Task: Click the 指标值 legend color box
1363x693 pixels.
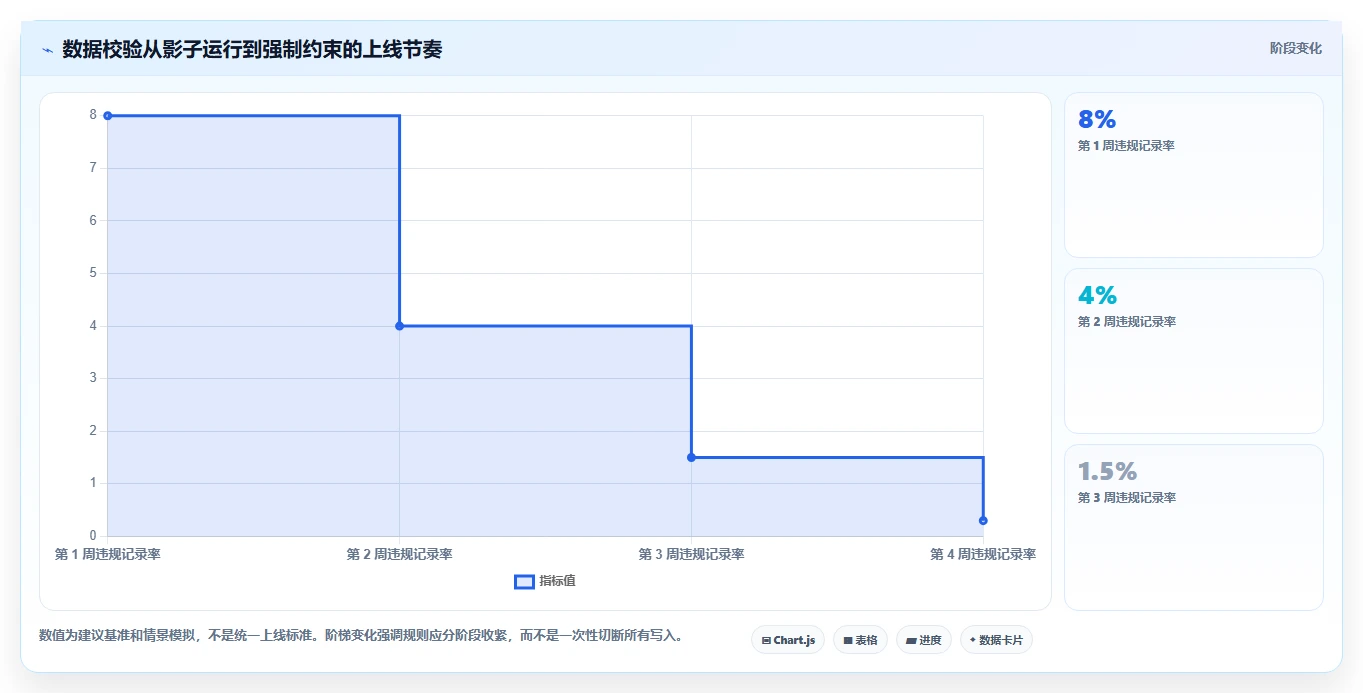Action: click(x=524, y=582)
